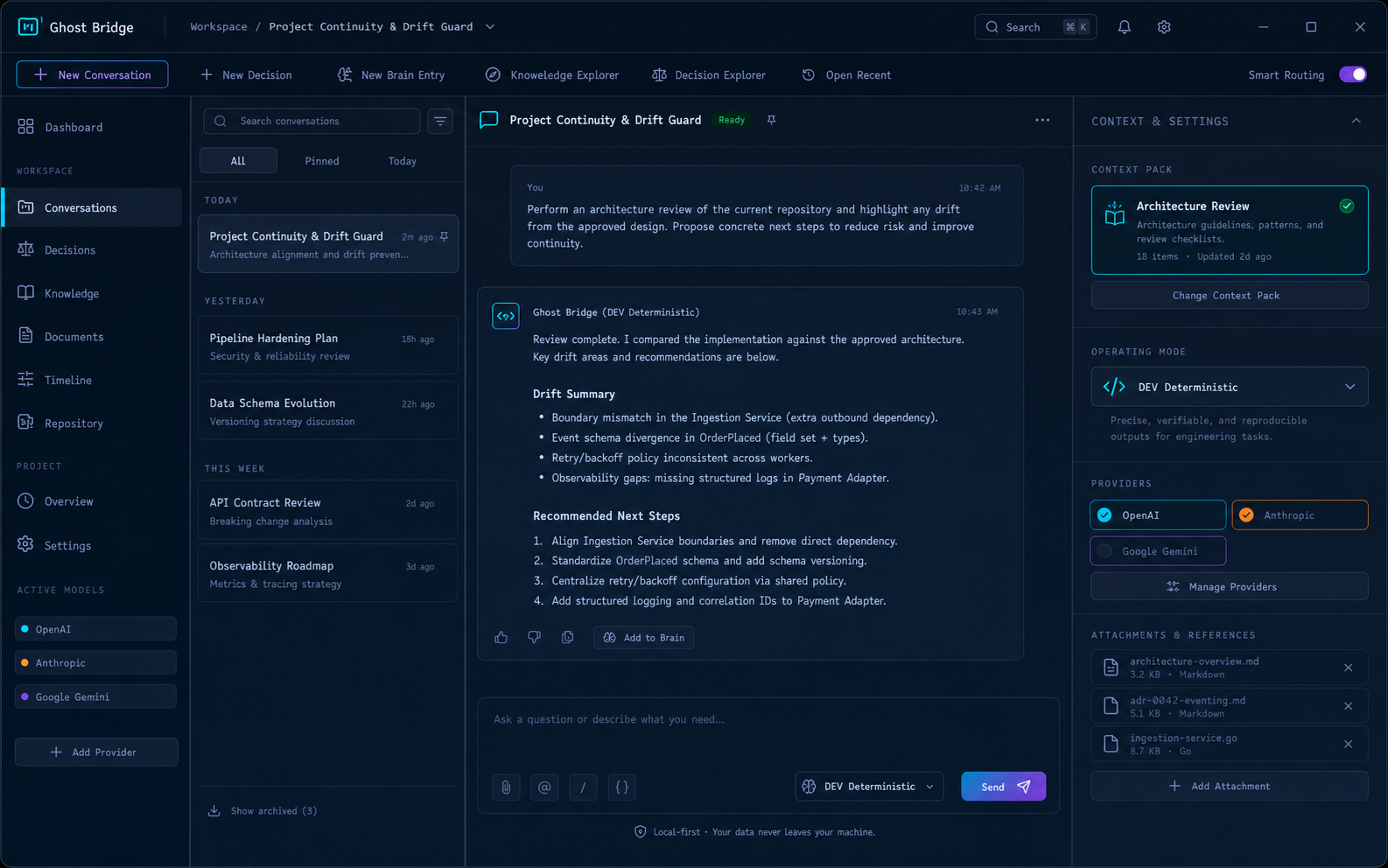Select Google Gemini in active models
Viewport: 1388px width, 868px height.
click(x=95, y=696)
